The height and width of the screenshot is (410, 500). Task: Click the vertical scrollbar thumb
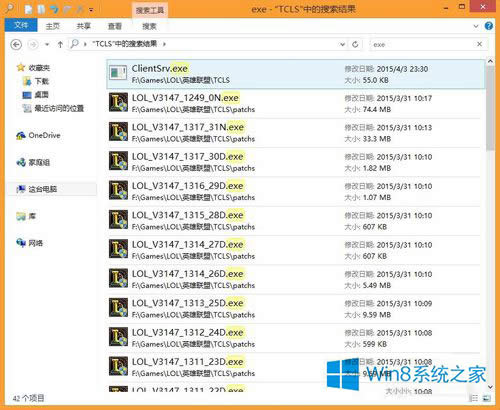(x=490, y=108)
